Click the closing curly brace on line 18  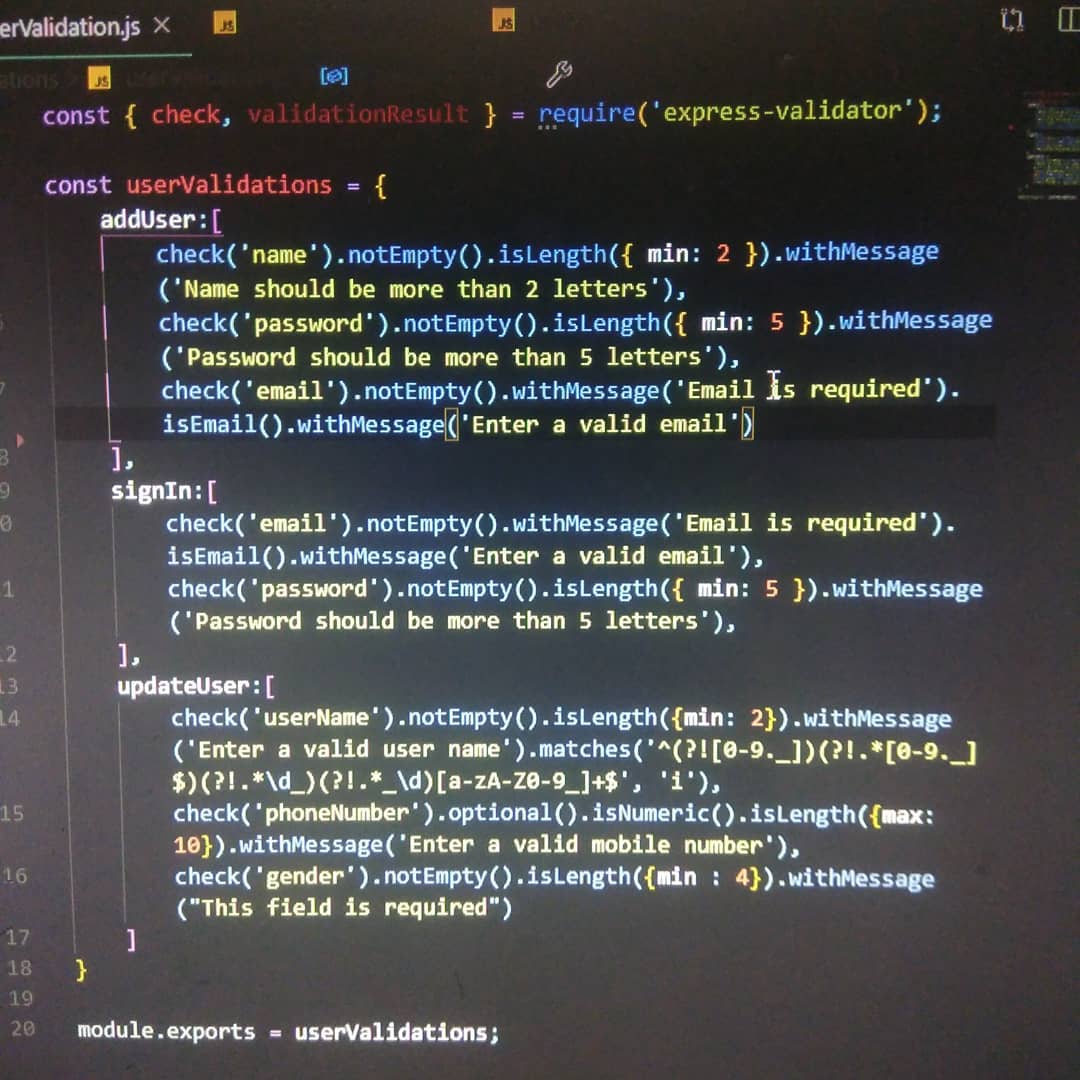81,970
